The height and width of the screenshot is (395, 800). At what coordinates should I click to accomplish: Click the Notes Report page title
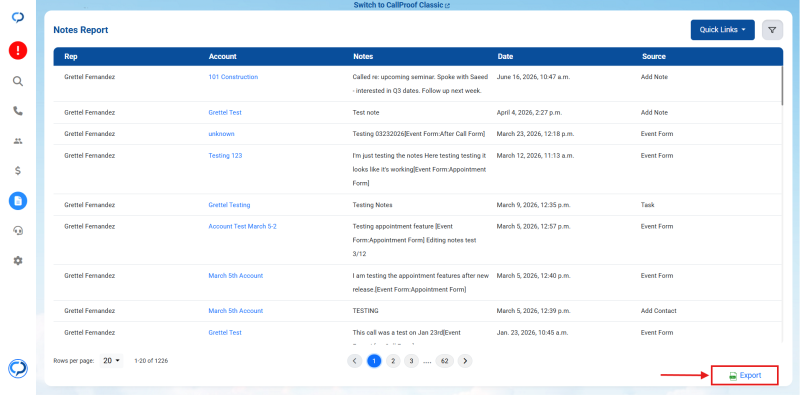[x=81, y=30]
